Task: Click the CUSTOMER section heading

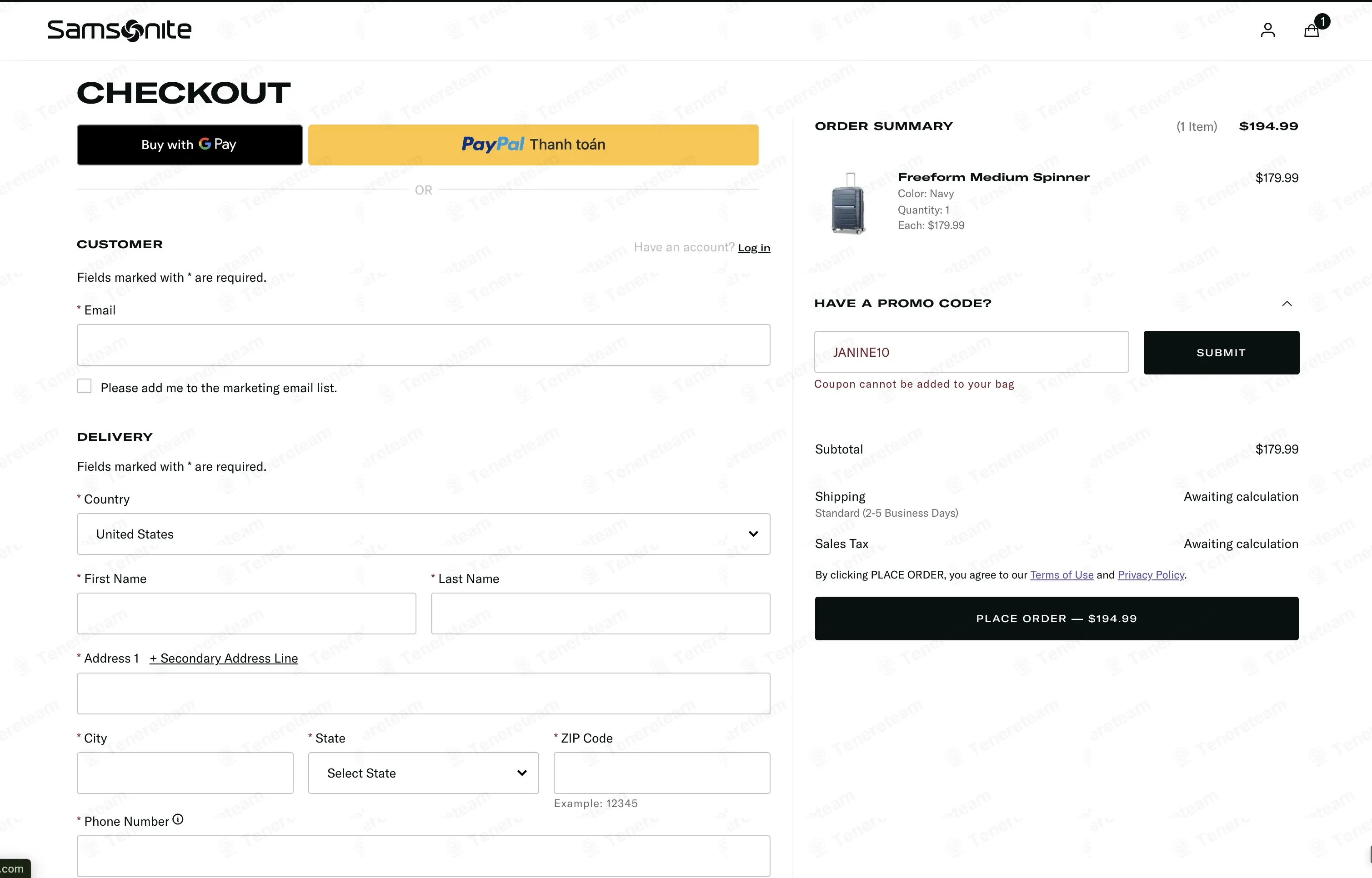Action: click(120, 244)
